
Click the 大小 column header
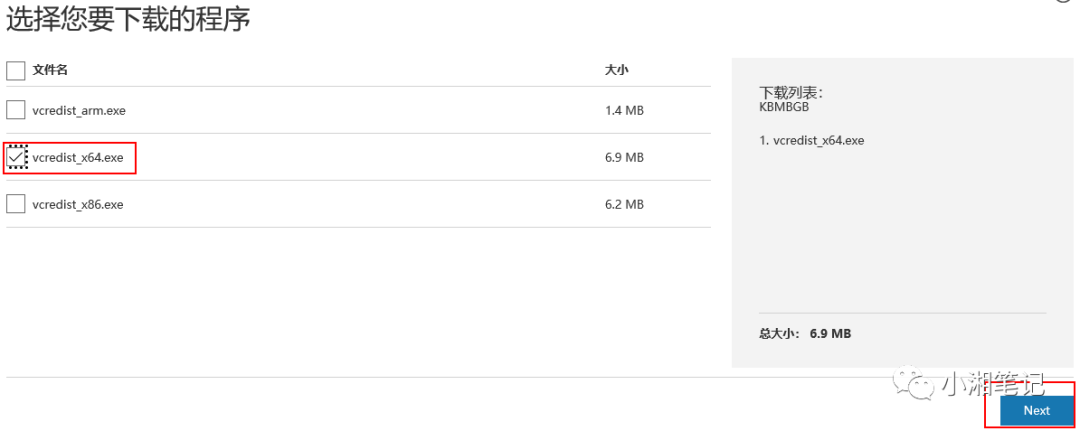616,70
